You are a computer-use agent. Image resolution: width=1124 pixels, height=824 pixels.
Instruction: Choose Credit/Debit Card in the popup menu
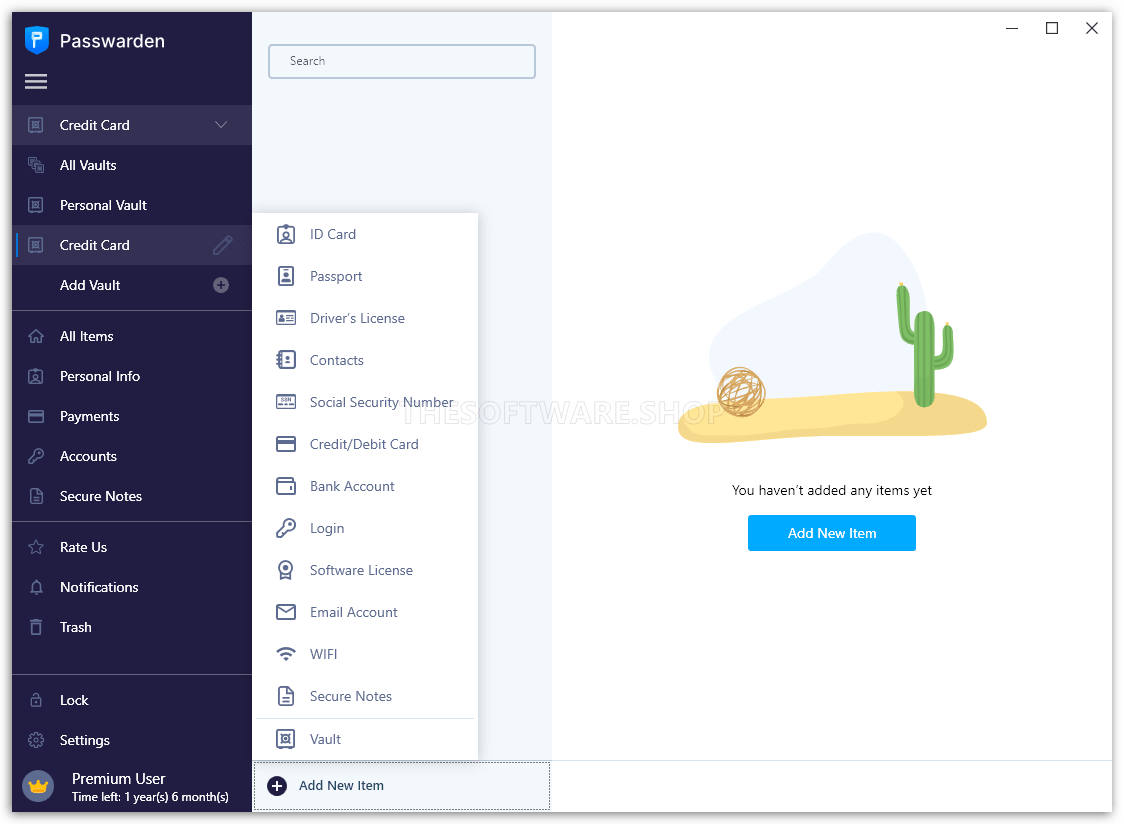[364, 444]
